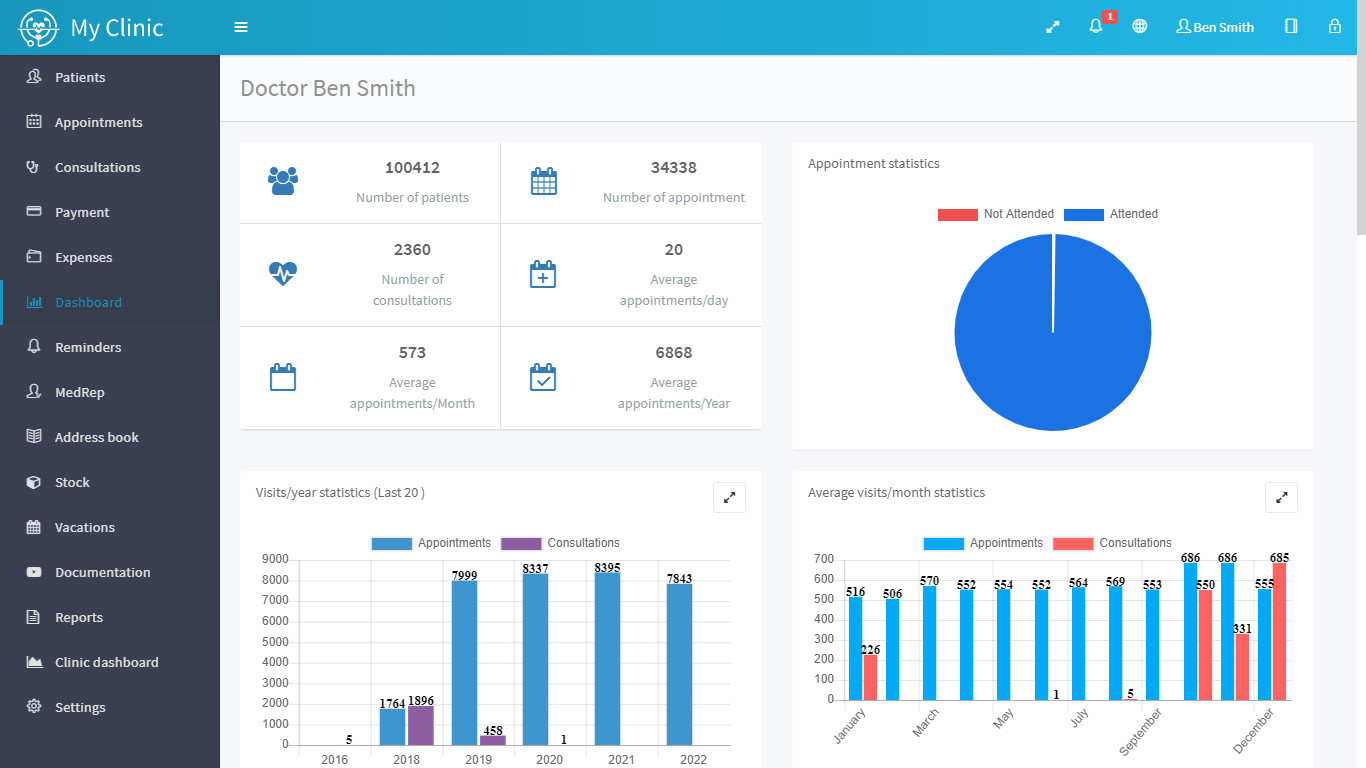Expand the Visits/year statistics chart

[x=729, y=497]
